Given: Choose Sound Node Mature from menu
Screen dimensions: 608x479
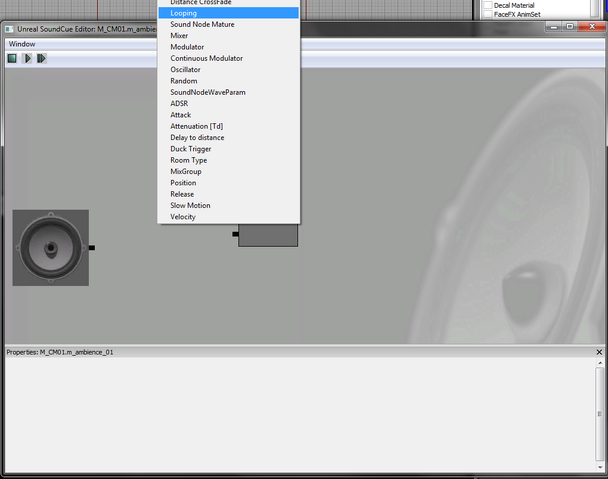Looking at the screenshot, I should 229,24.
